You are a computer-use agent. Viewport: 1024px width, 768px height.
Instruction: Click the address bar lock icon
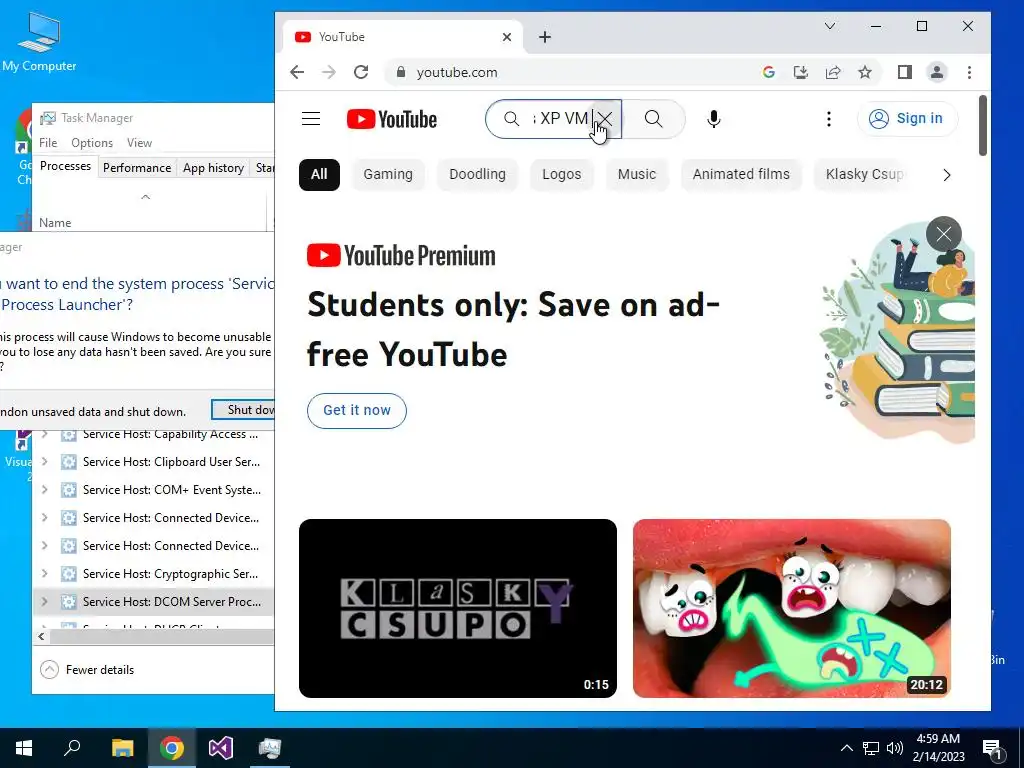tap(401, 72)
